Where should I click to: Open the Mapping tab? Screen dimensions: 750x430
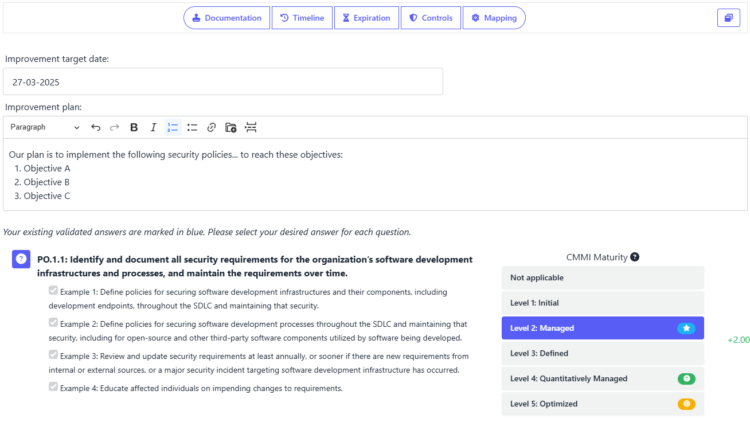coord(494,18)
